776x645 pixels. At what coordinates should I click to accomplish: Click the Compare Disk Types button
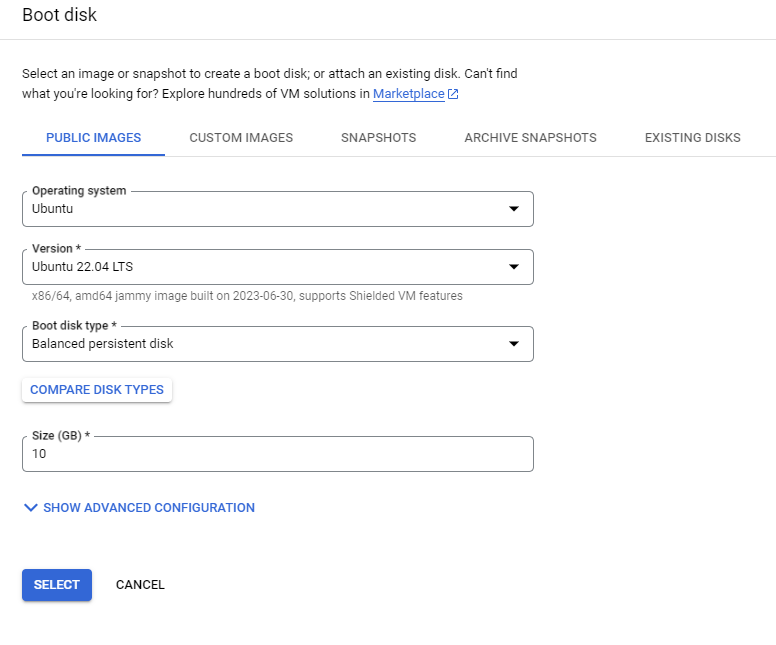(97, 390)
